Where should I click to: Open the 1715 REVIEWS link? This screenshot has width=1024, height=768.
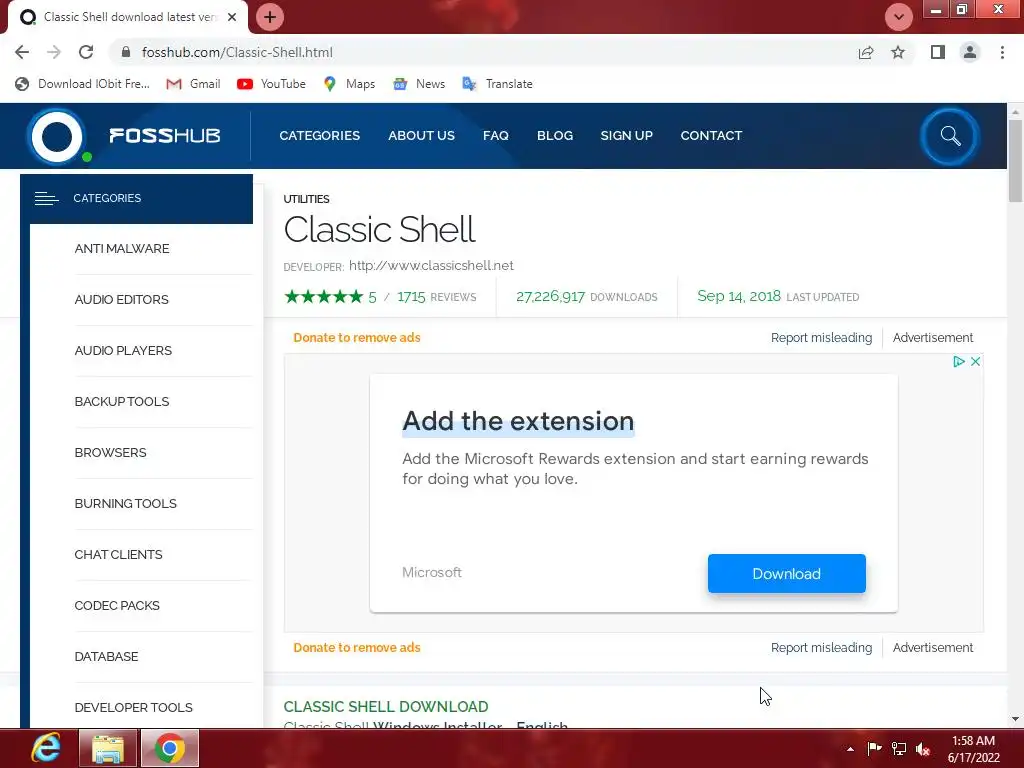(x=437, y=296)
